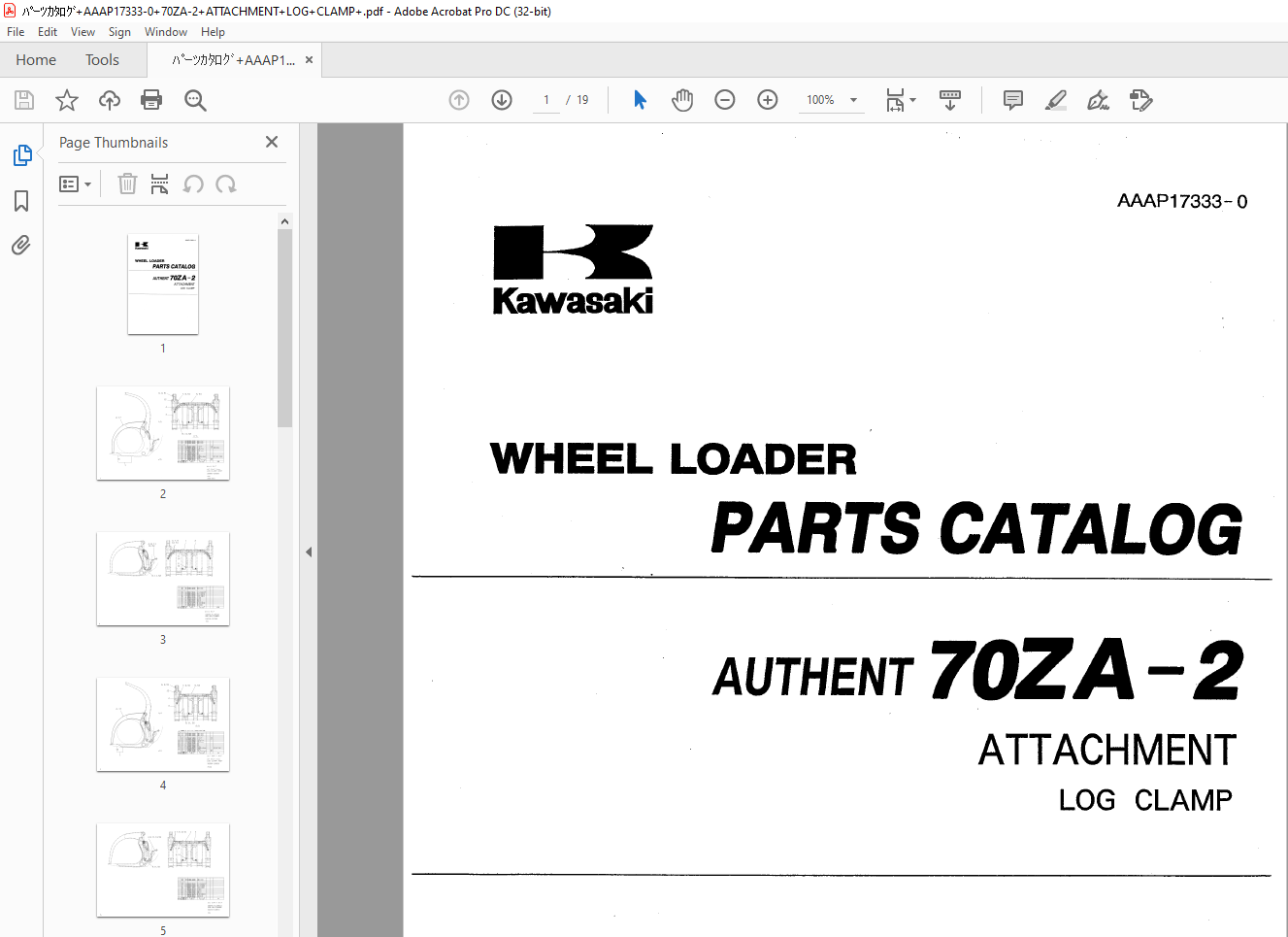Open the thumbnail options menu dropdown
The width and height of the screenshot is (1288, 937).
[75, 184]
